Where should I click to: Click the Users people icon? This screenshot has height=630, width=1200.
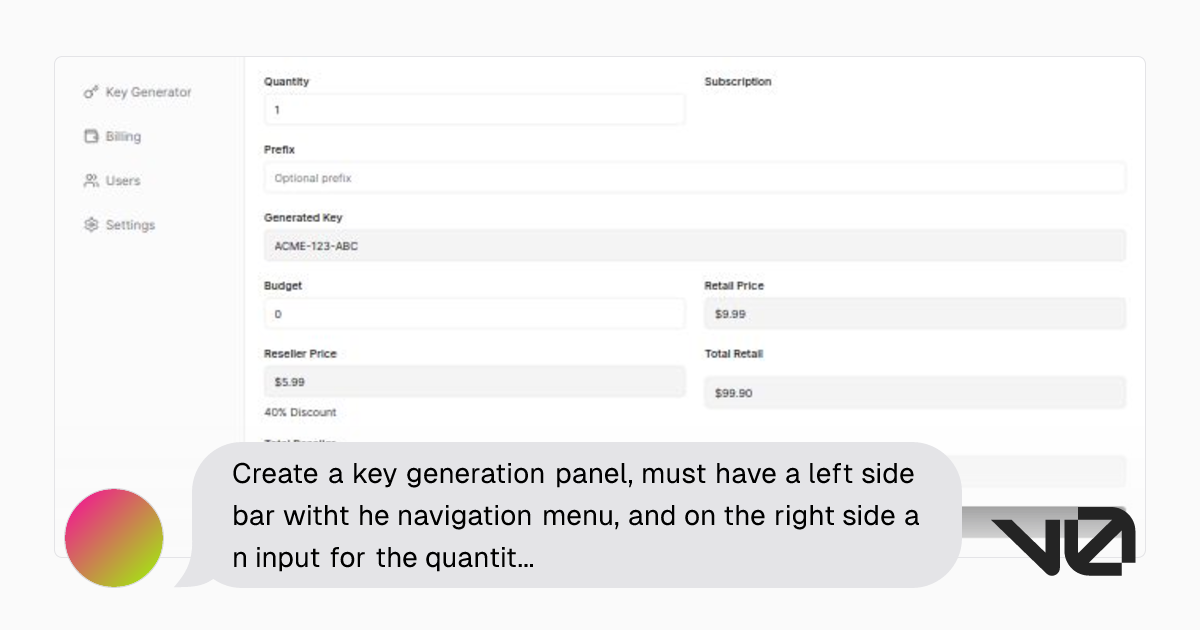[x=90, y=180]
